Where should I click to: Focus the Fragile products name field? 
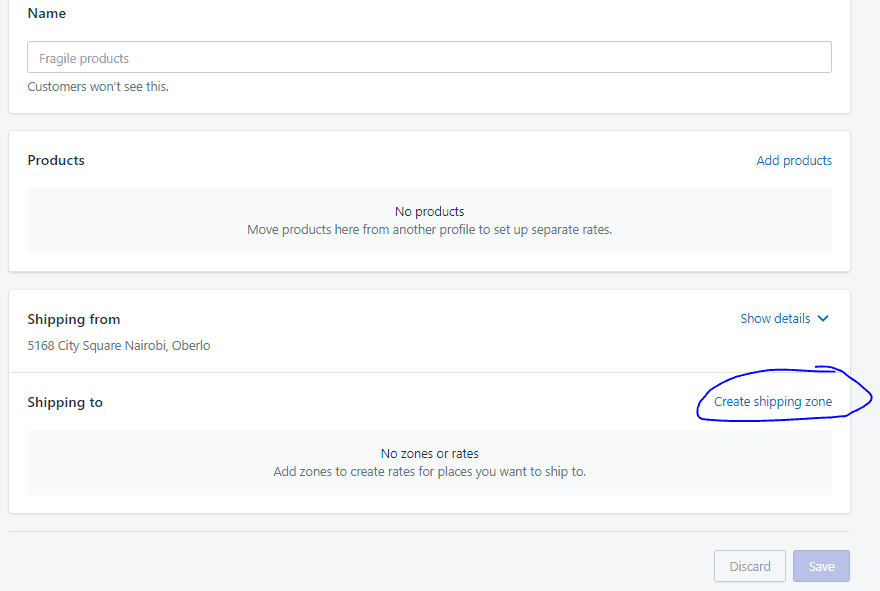(429, 57)
